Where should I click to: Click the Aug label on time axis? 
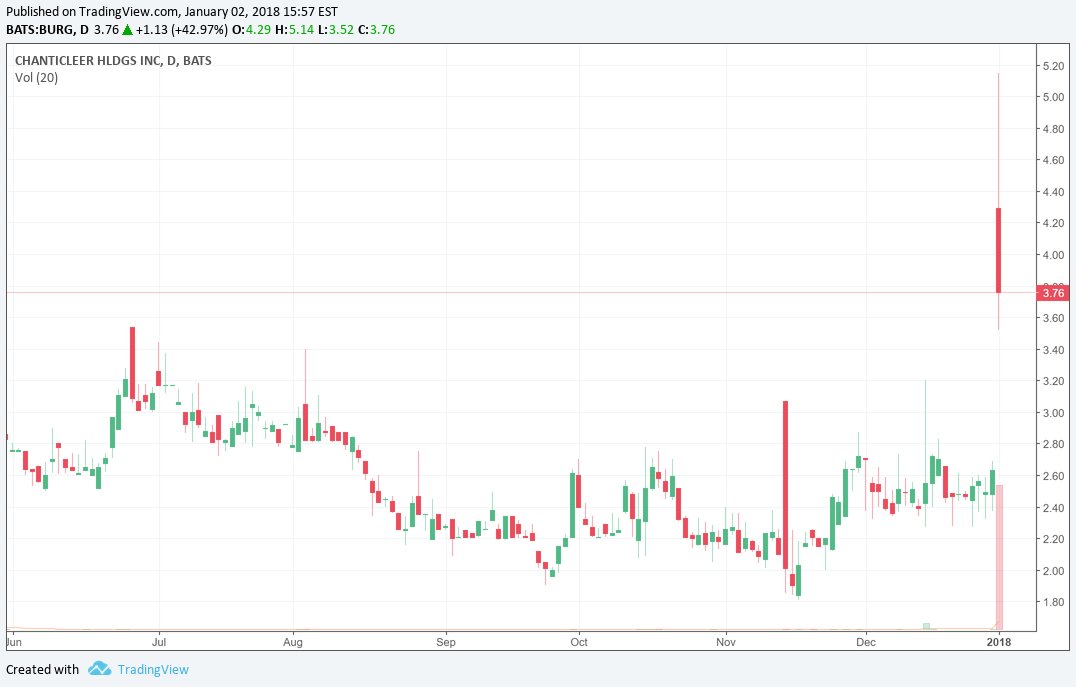(293, 642)
